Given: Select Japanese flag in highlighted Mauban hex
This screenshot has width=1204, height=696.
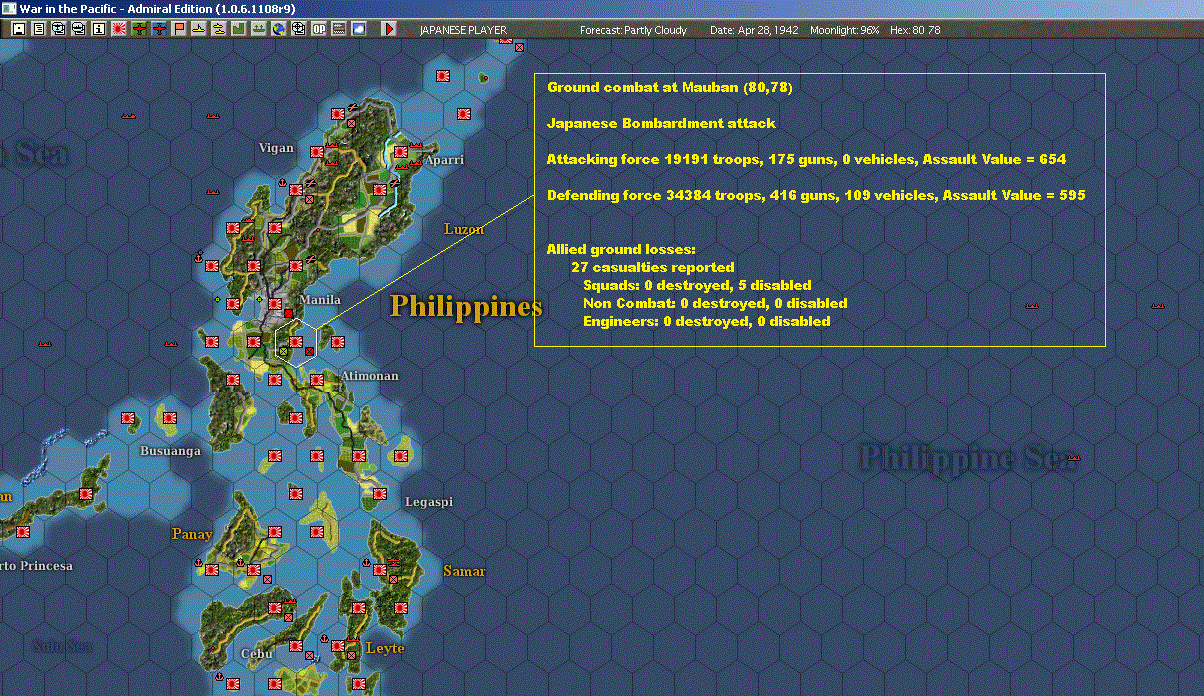Looking at the screenshot, I should 296,342.
